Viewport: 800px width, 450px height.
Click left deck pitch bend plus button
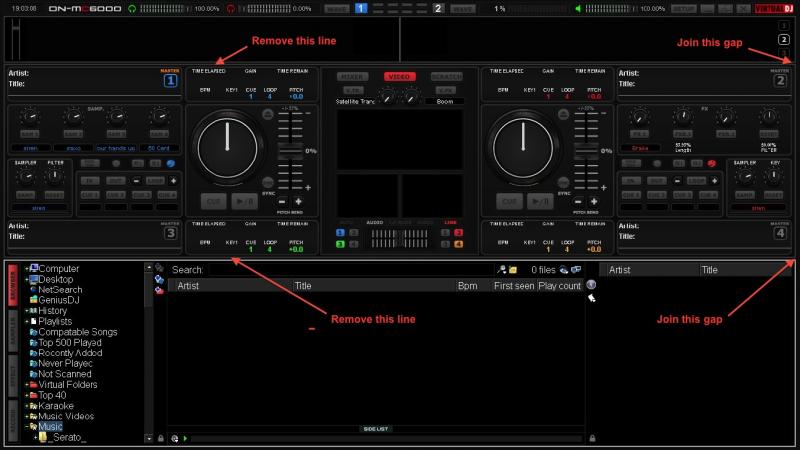pos(298,202)
